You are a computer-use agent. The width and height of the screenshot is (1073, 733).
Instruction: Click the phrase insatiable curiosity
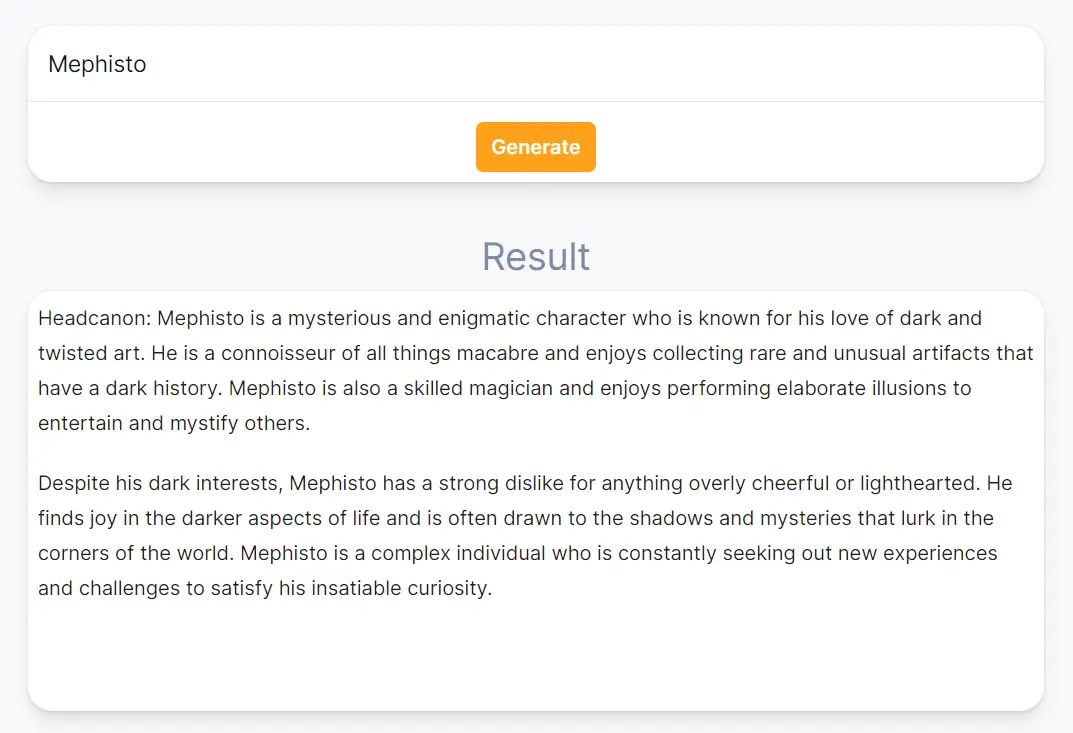[402, 588]
